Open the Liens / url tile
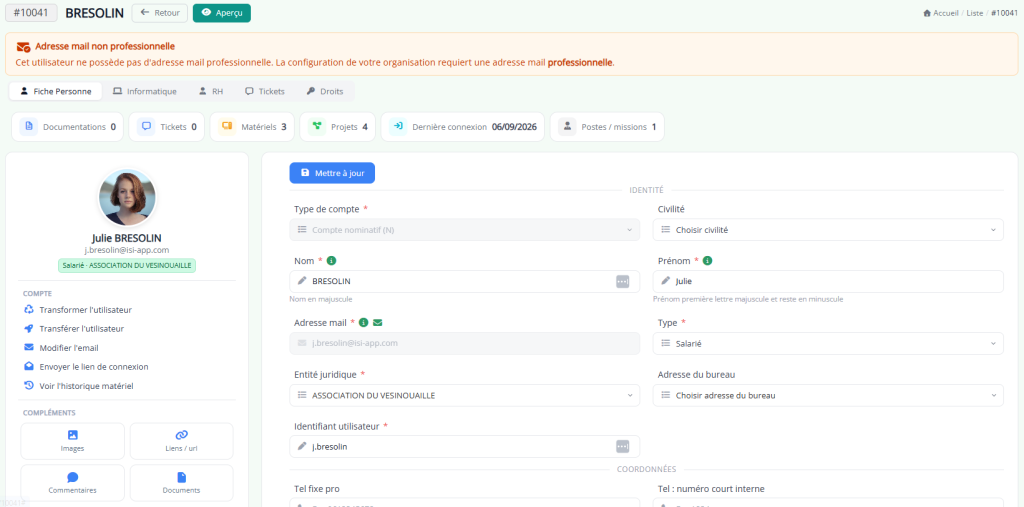The height and width of the screenshot is (507, 1024). (182, 441)
